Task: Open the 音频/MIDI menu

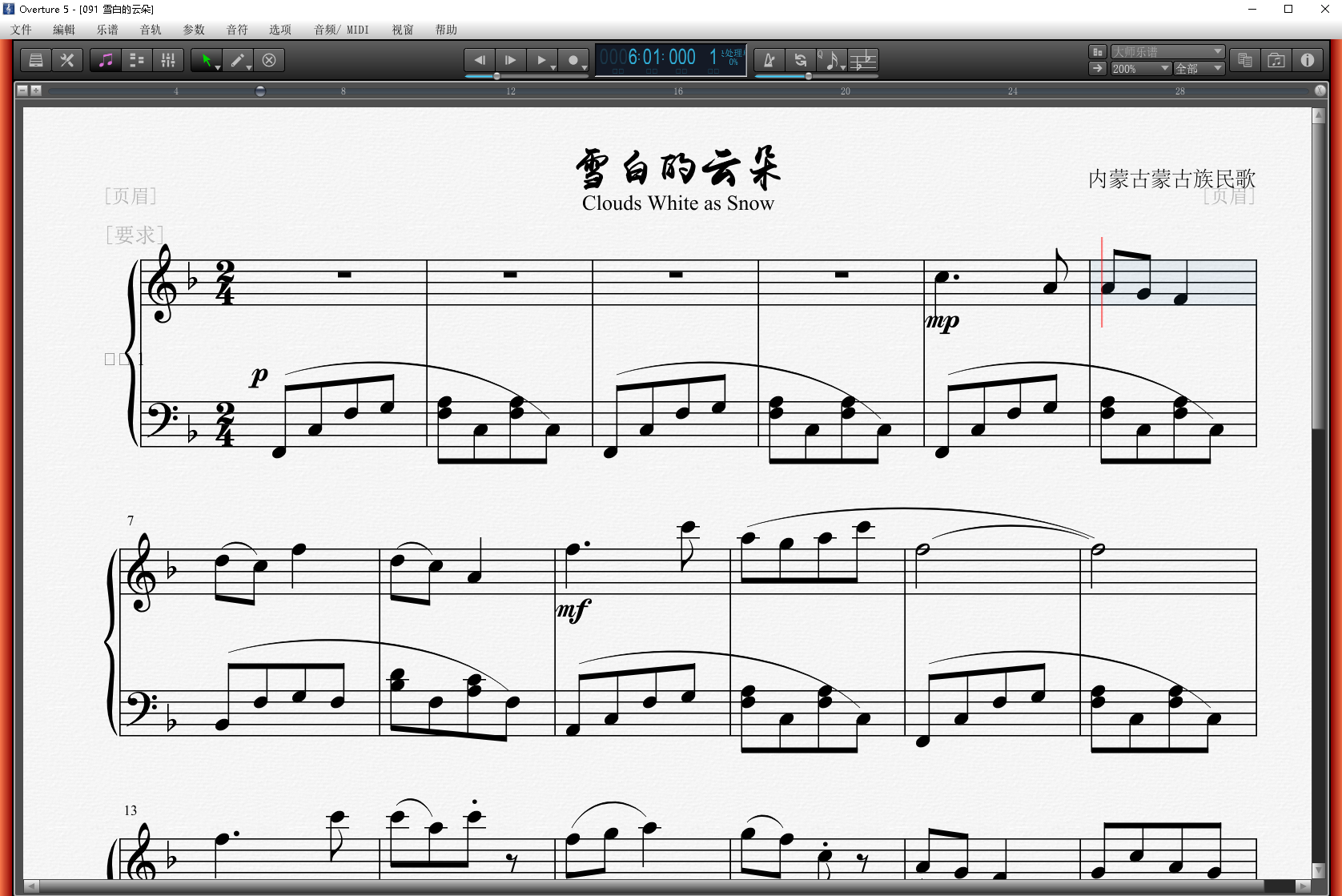Action: tap(342, 30)
